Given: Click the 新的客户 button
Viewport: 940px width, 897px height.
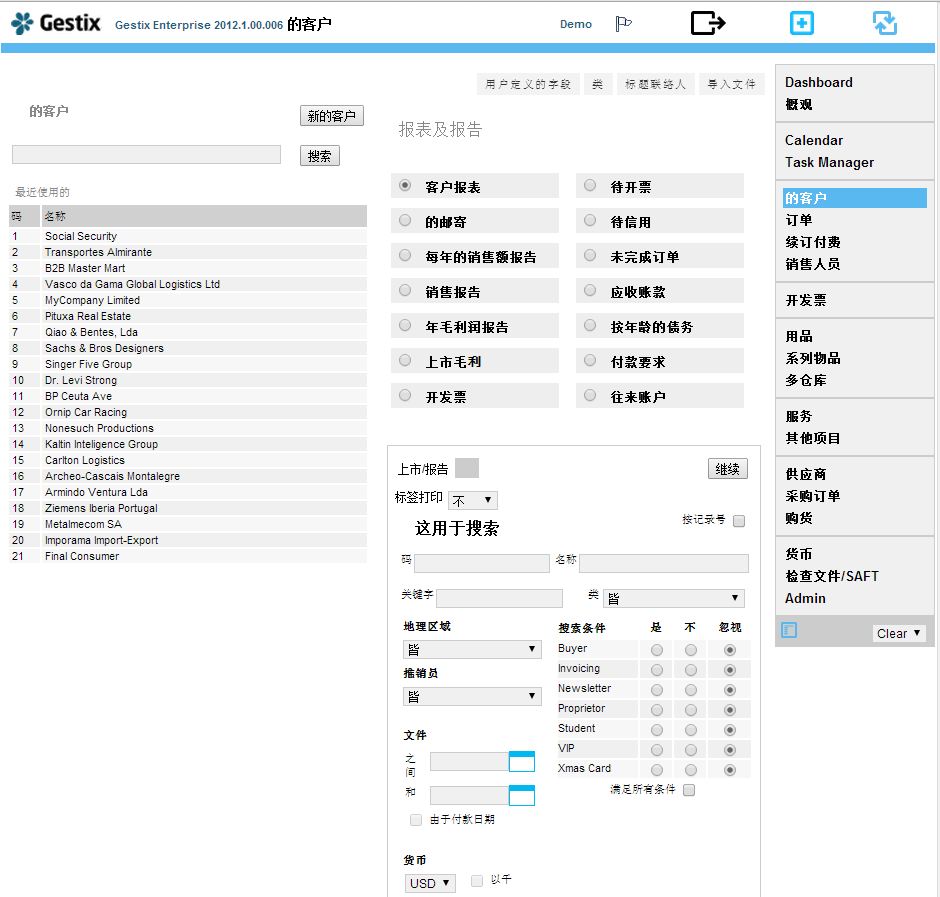Looking at the screenshot, I should point(332,116).
